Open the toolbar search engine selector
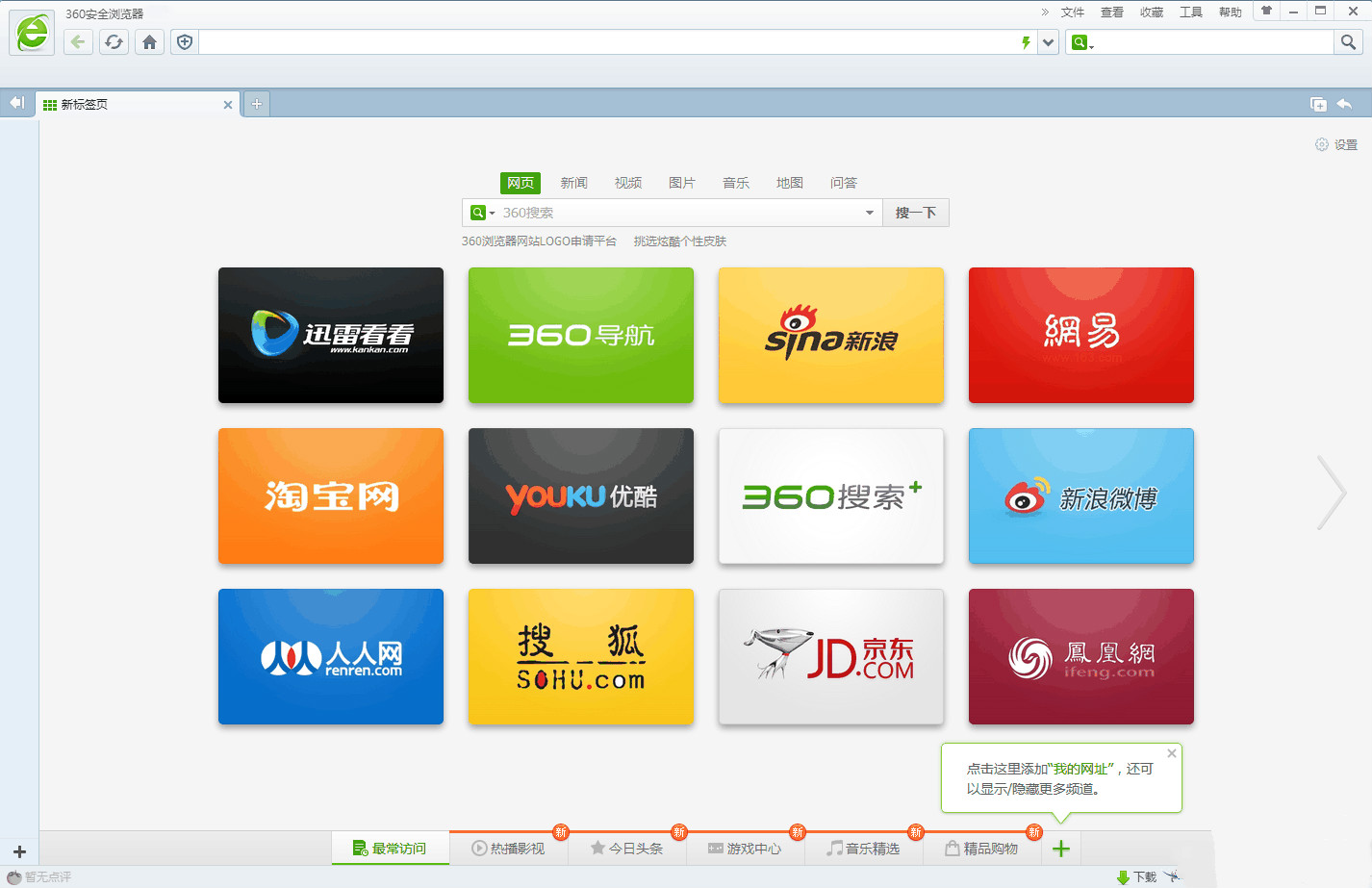1372x888 pixels. coord(1082,42)
